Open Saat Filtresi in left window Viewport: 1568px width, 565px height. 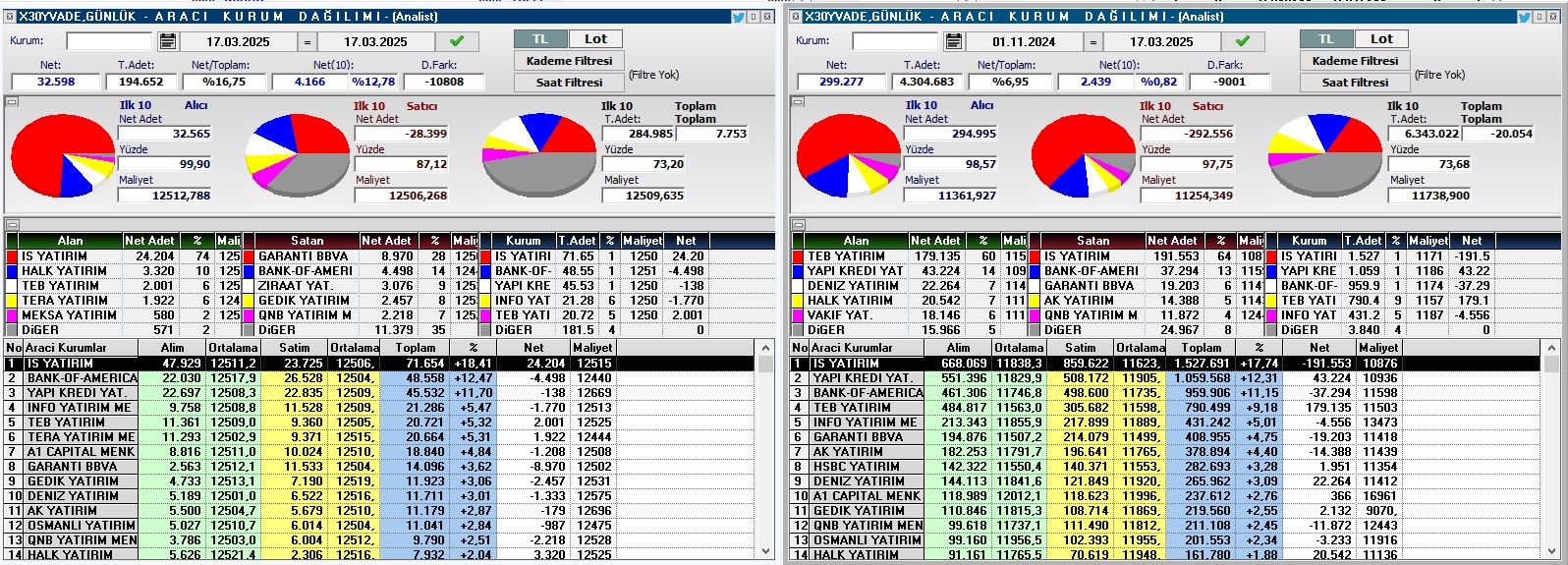569,83
